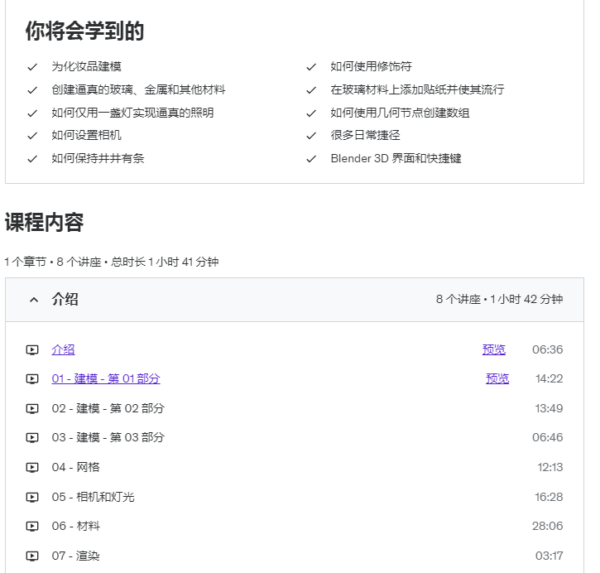600x573 pixels.
Task: Click checkmark icon beside 如何保持井井有条
Action: pyautogui.click(x=33, y=159)
